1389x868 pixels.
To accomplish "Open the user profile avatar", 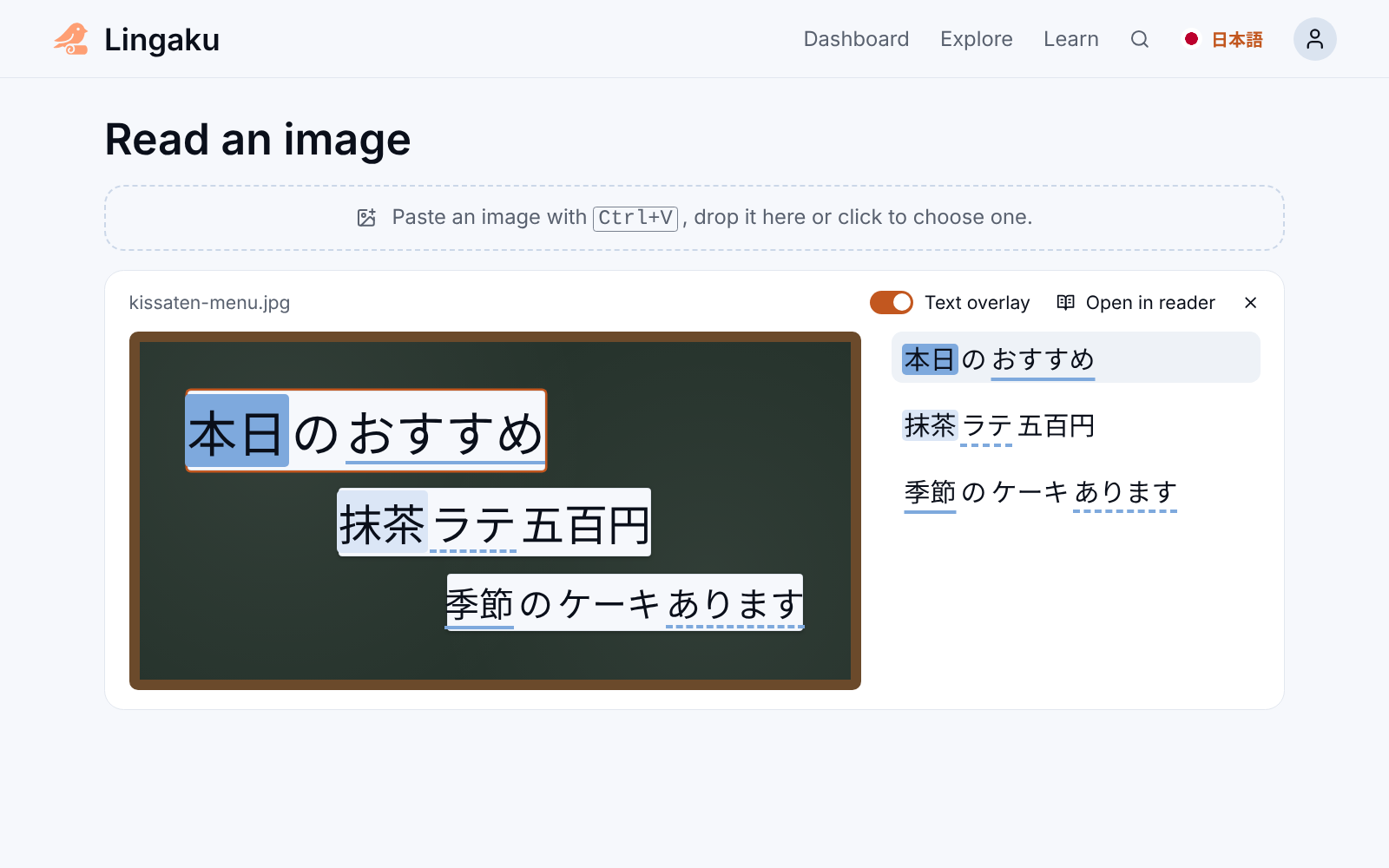I will pyautogui.click(x=1314, y=39).
